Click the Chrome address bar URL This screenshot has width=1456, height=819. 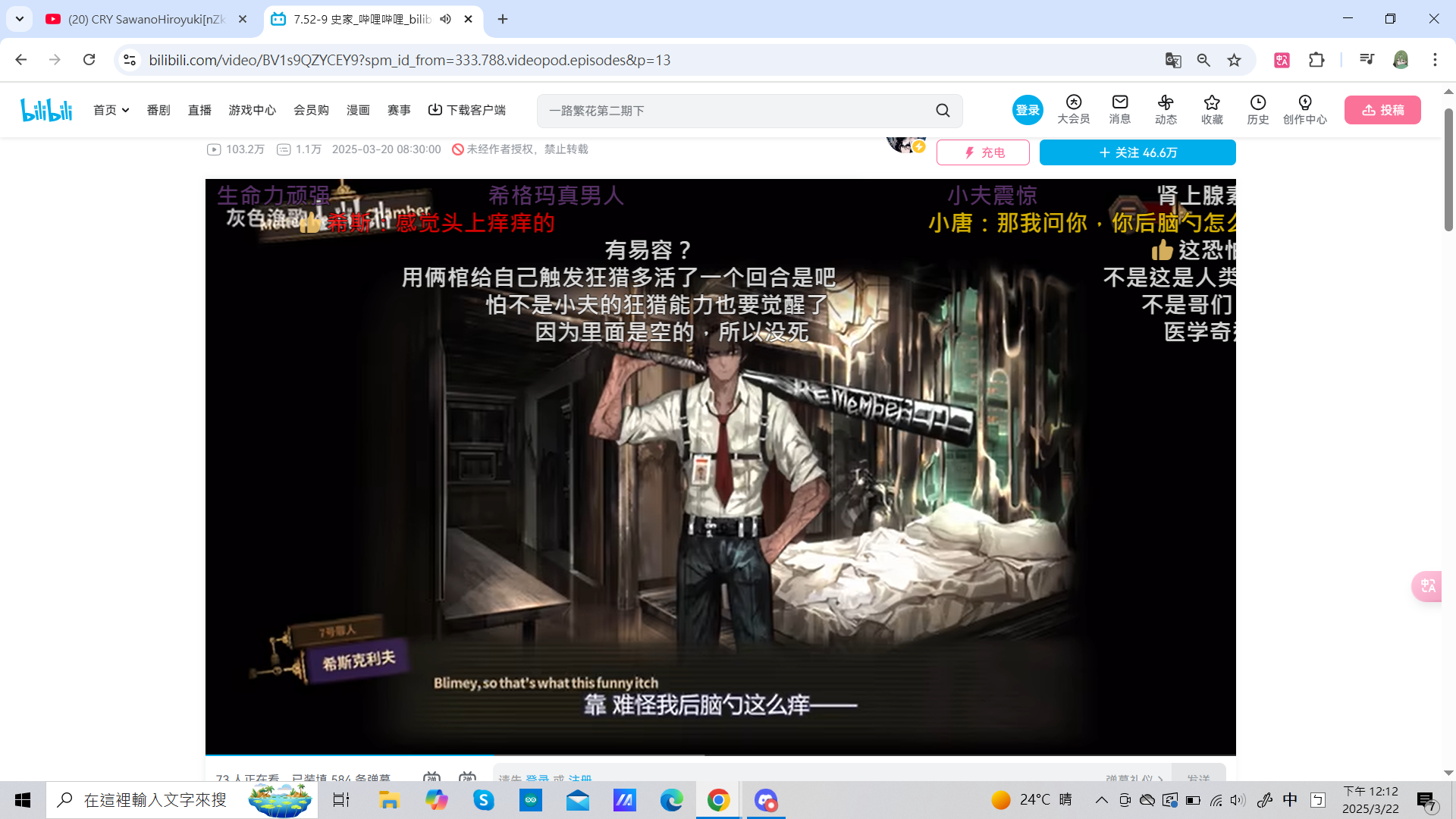409,60
